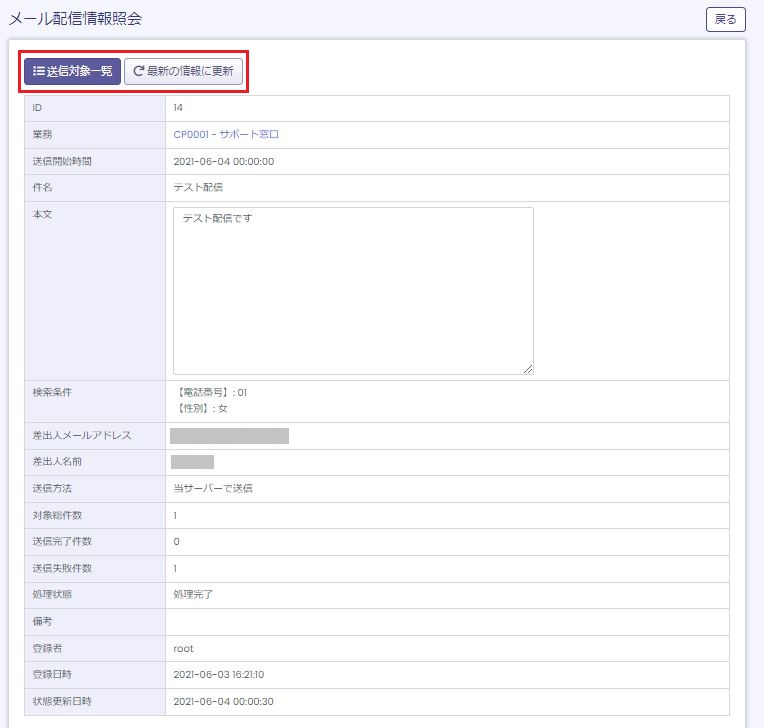Image resolution: width=764 pixels, height=728 pixels.
Task: Open the CP0001 - サポート窓口 link
Action: [225, 134]
